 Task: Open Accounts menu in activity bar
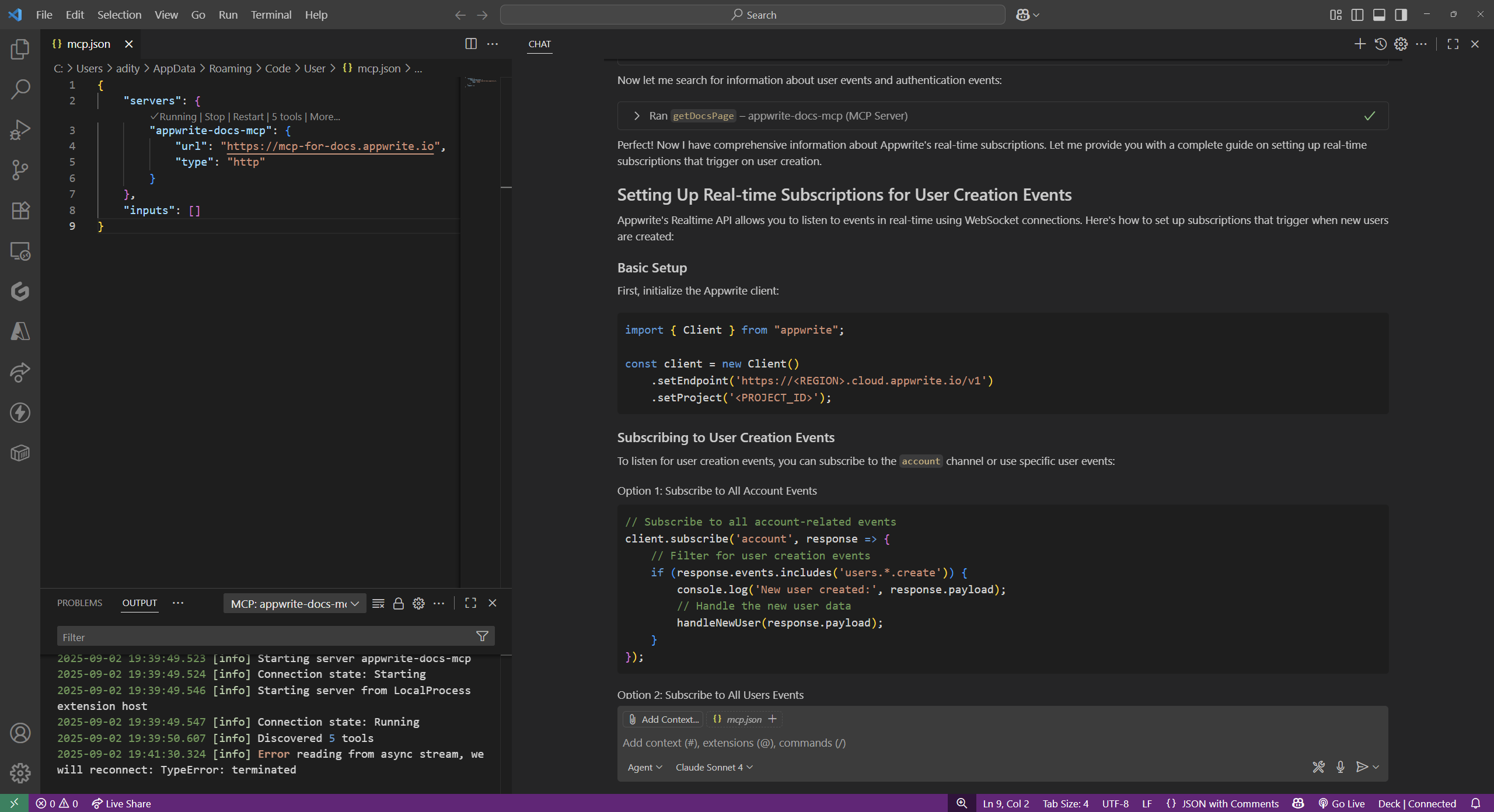click(x=20, y=733)
